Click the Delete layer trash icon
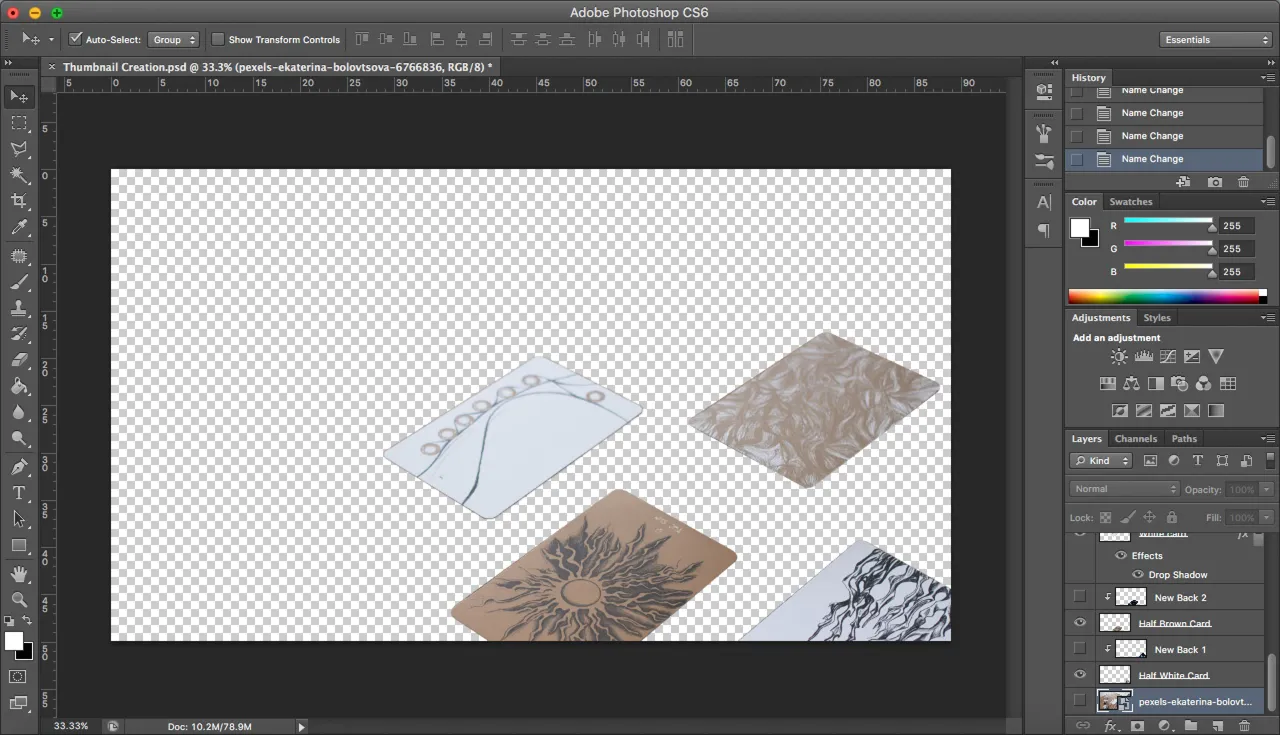The height and width of the screenshot is (735, 1280). (1244, 726)
